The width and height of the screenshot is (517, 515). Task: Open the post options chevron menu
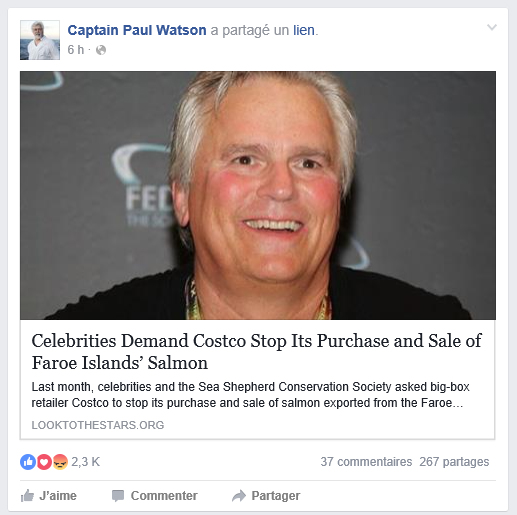(492, 27)
